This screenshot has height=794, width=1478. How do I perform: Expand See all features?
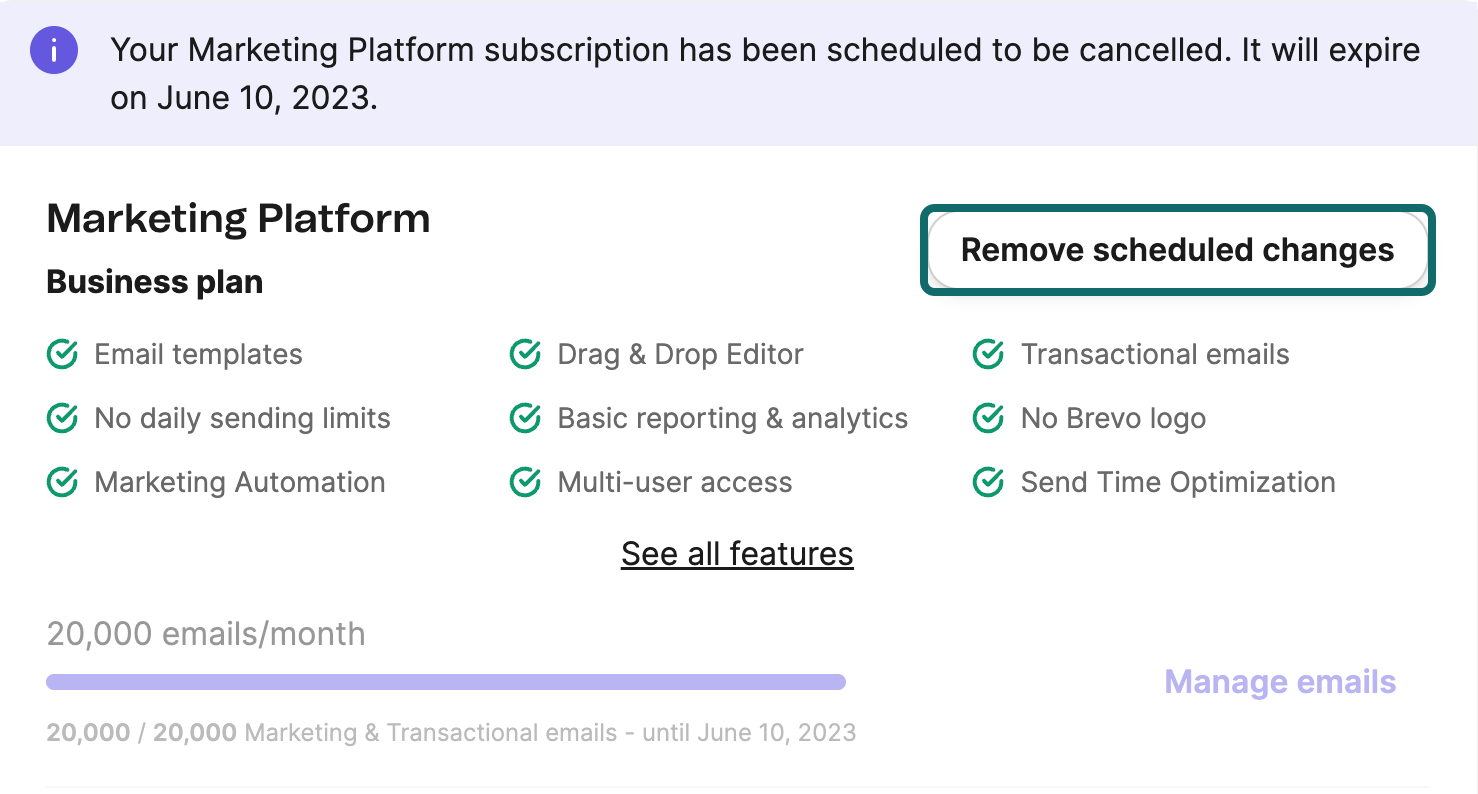click(x=737, y=553)
